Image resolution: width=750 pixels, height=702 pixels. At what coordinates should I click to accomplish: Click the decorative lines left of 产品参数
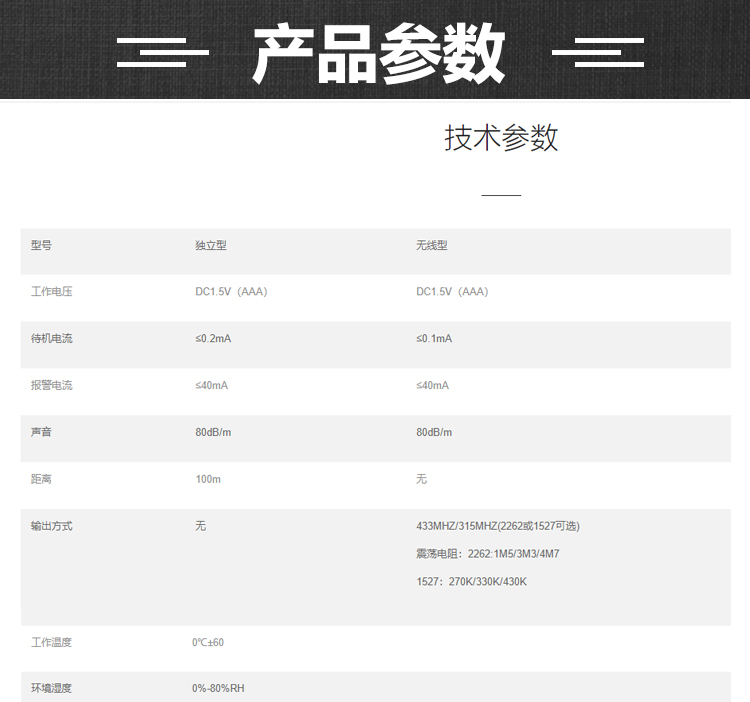point(161,53)
